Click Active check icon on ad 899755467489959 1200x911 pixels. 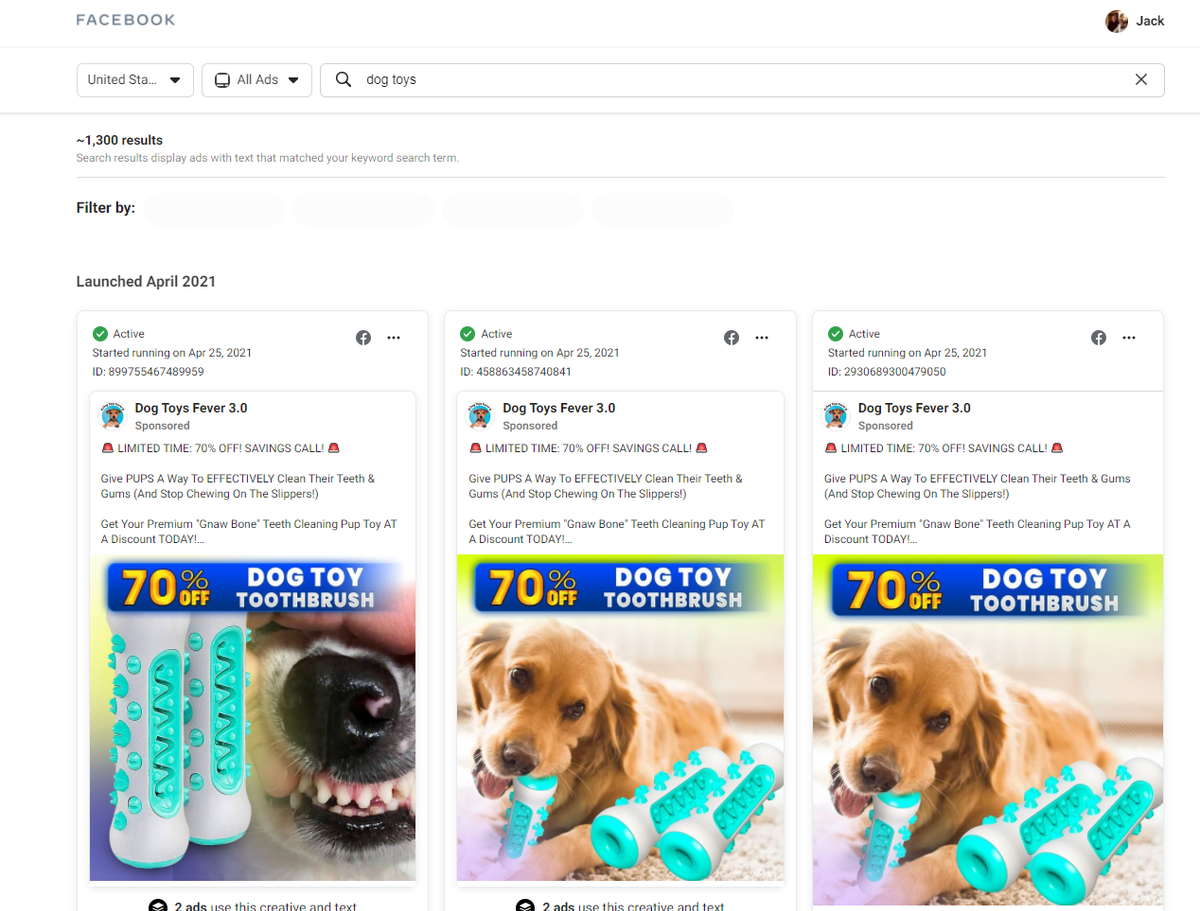coord(100,334)
